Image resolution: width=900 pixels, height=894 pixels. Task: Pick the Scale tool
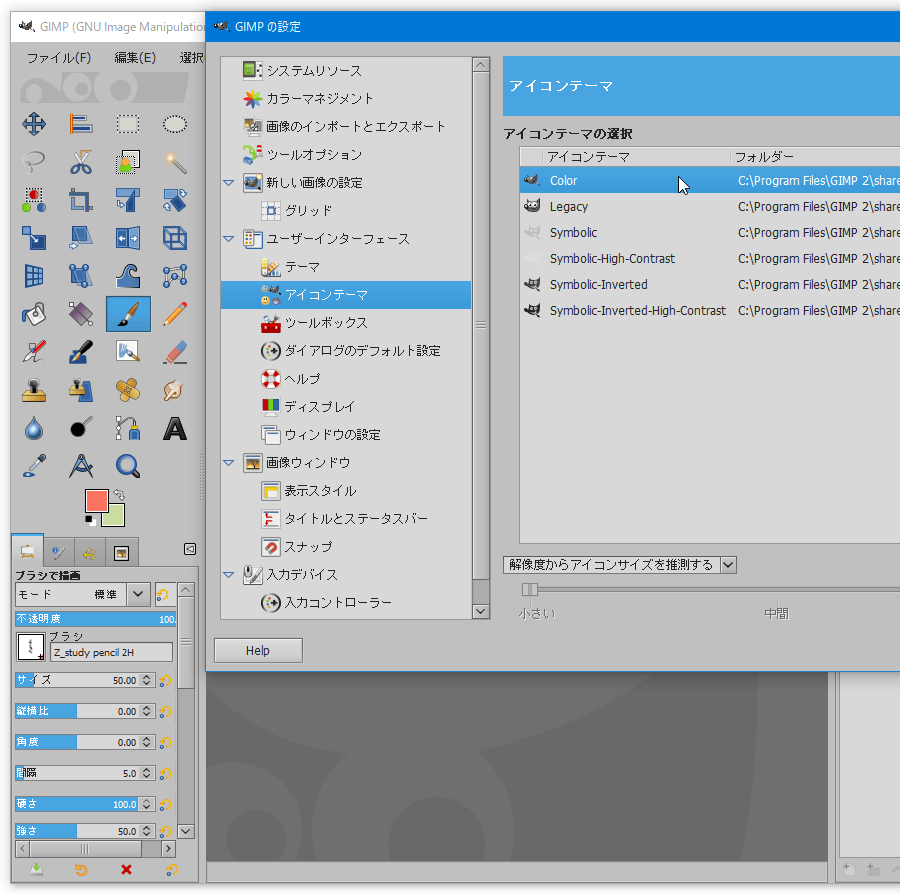34,238
